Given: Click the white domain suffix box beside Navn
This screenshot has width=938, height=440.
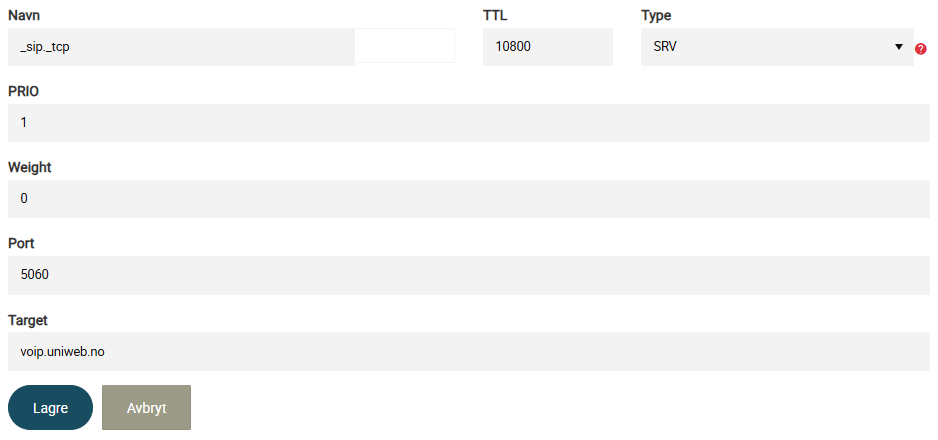Looking at the screenshot, I should click(x=405, y=45).
